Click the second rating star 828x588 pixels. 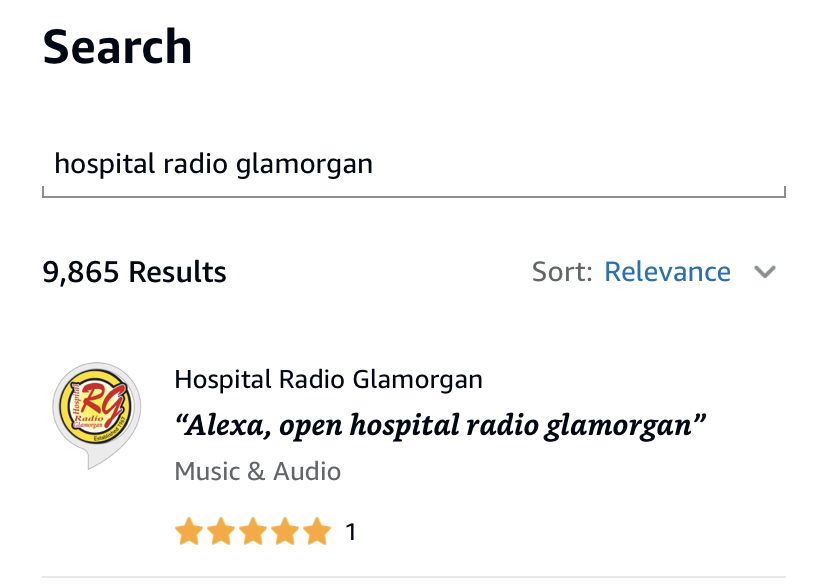(x=221, y=531)
